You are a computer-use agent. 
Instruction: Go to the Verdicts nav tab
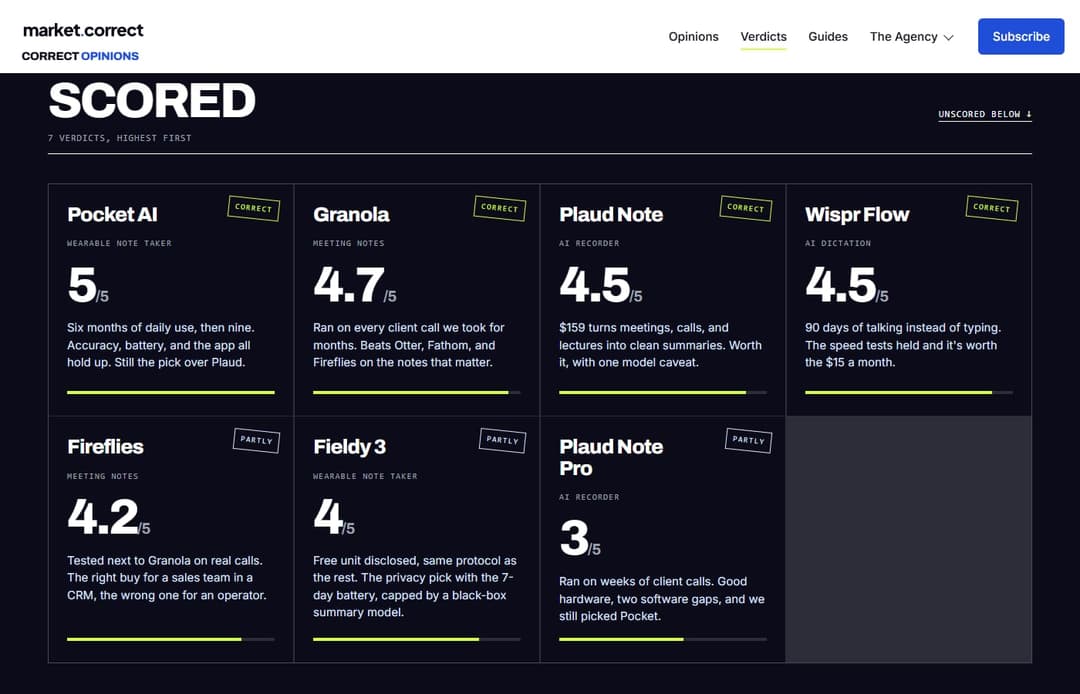(x=763, y=36)
